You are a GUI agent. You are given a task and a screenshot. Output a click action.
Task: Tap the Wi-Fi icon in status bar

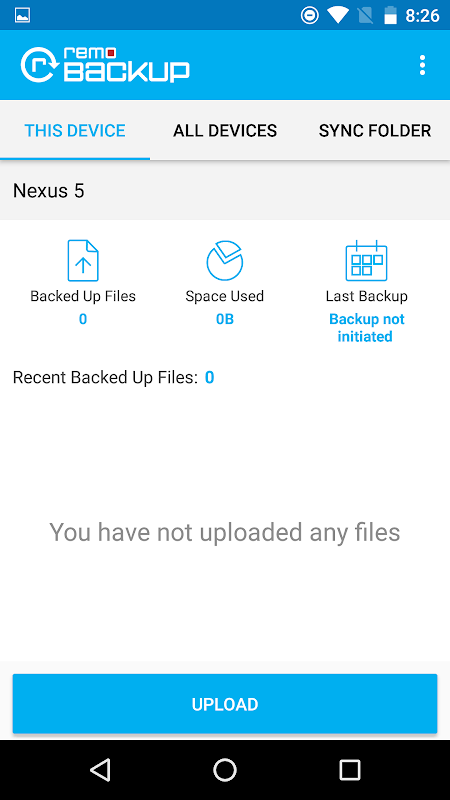pyautogui.click(x=338, y=15)
